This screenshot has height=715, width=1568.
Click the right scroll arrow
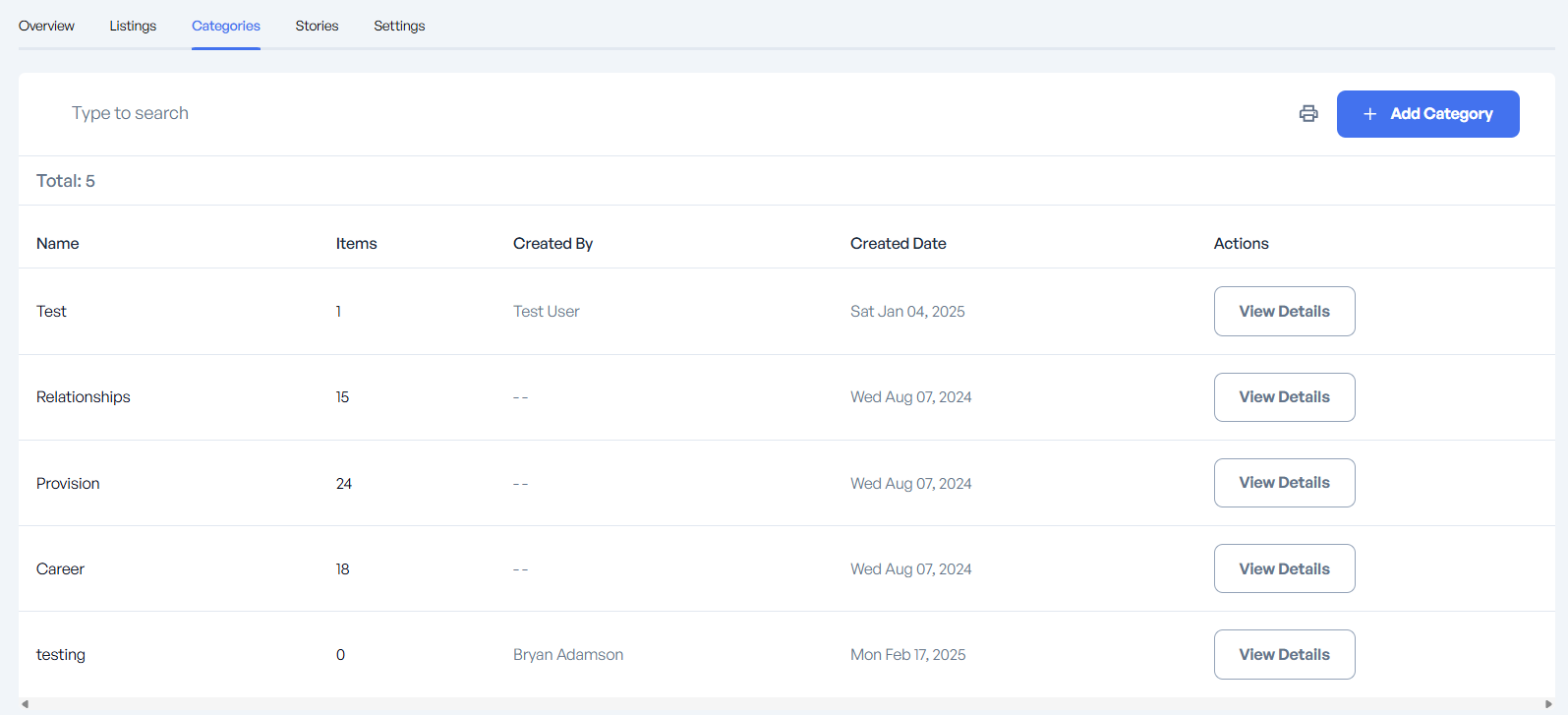(x=1548, y=704)
